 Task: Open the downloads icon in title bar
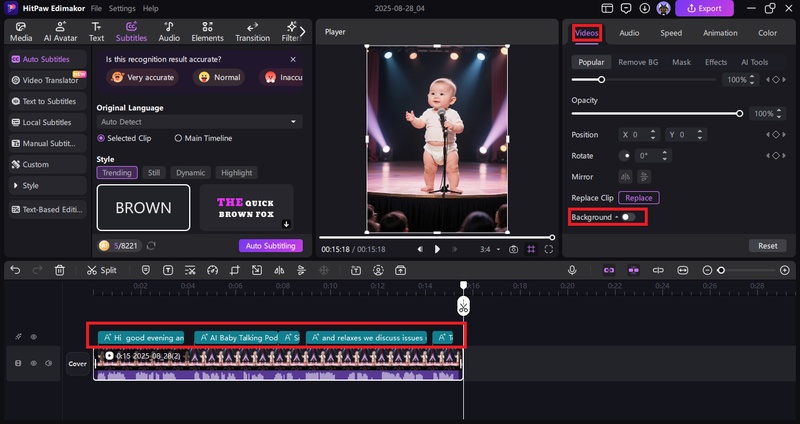click(644, 8)
